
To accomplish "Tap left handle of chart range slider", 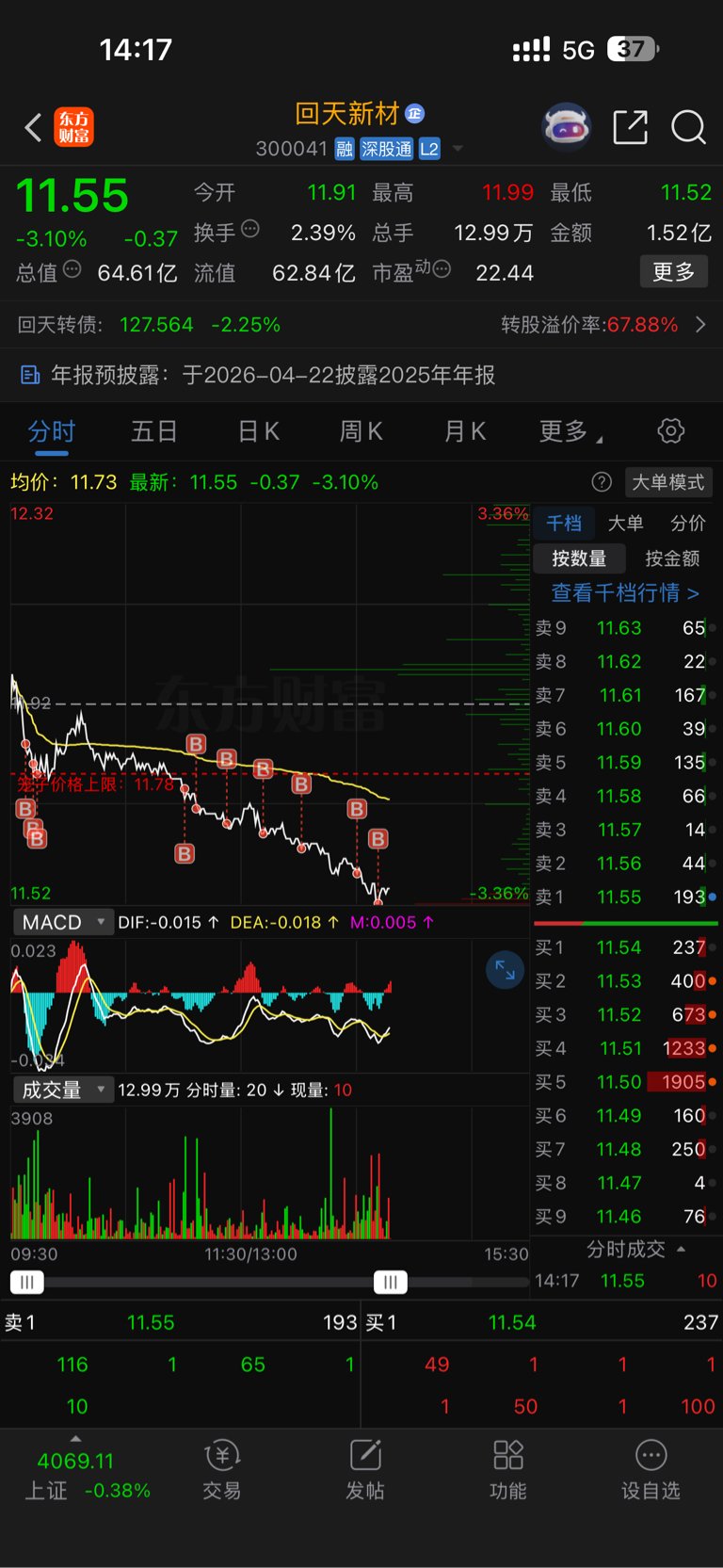I will [26, 1282].
